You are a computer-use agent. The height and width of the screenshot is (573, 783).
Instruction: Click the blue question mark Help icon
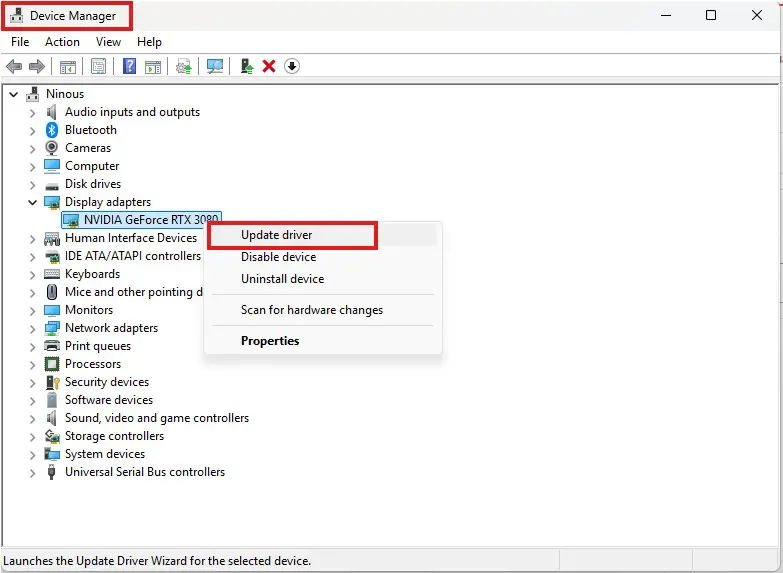tap(129, 66)
